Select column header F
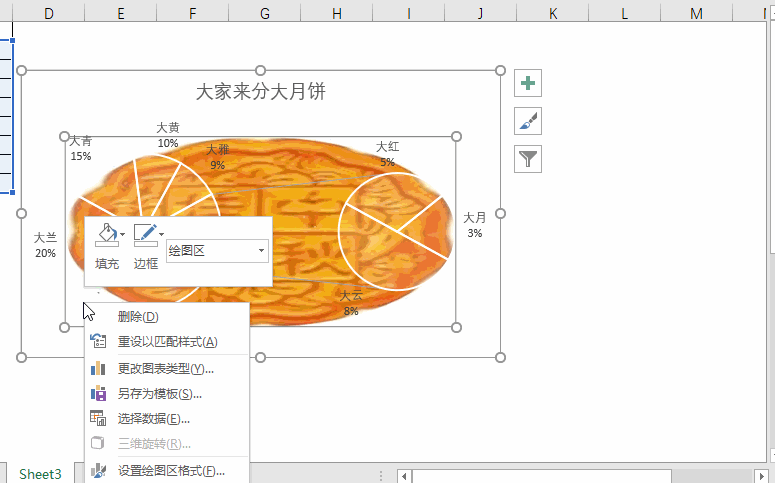775x483 pixels. pos(193,13)
